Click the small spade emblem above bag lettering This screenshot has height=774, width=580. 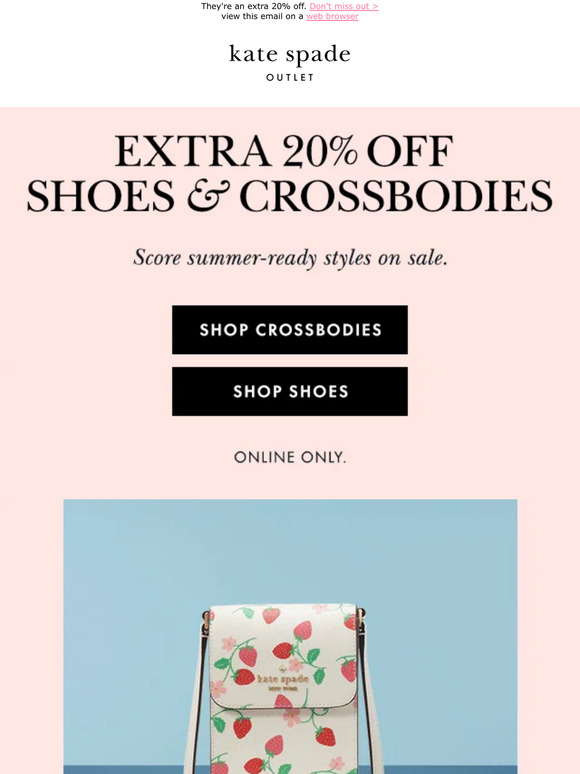(283, 670)
